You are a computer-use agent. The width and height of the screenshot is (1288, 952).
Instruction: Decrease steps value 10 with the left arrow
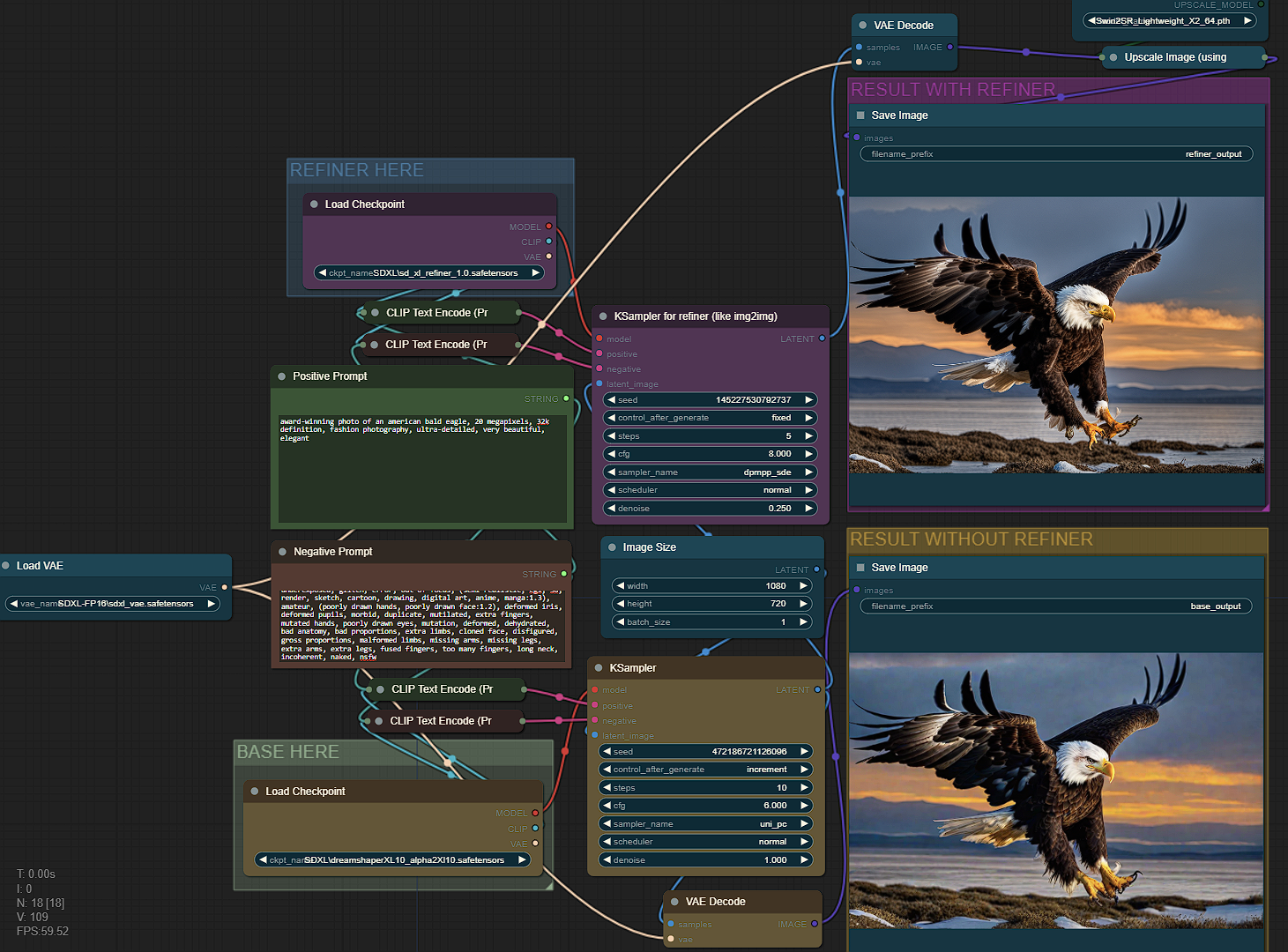(607, 788)
